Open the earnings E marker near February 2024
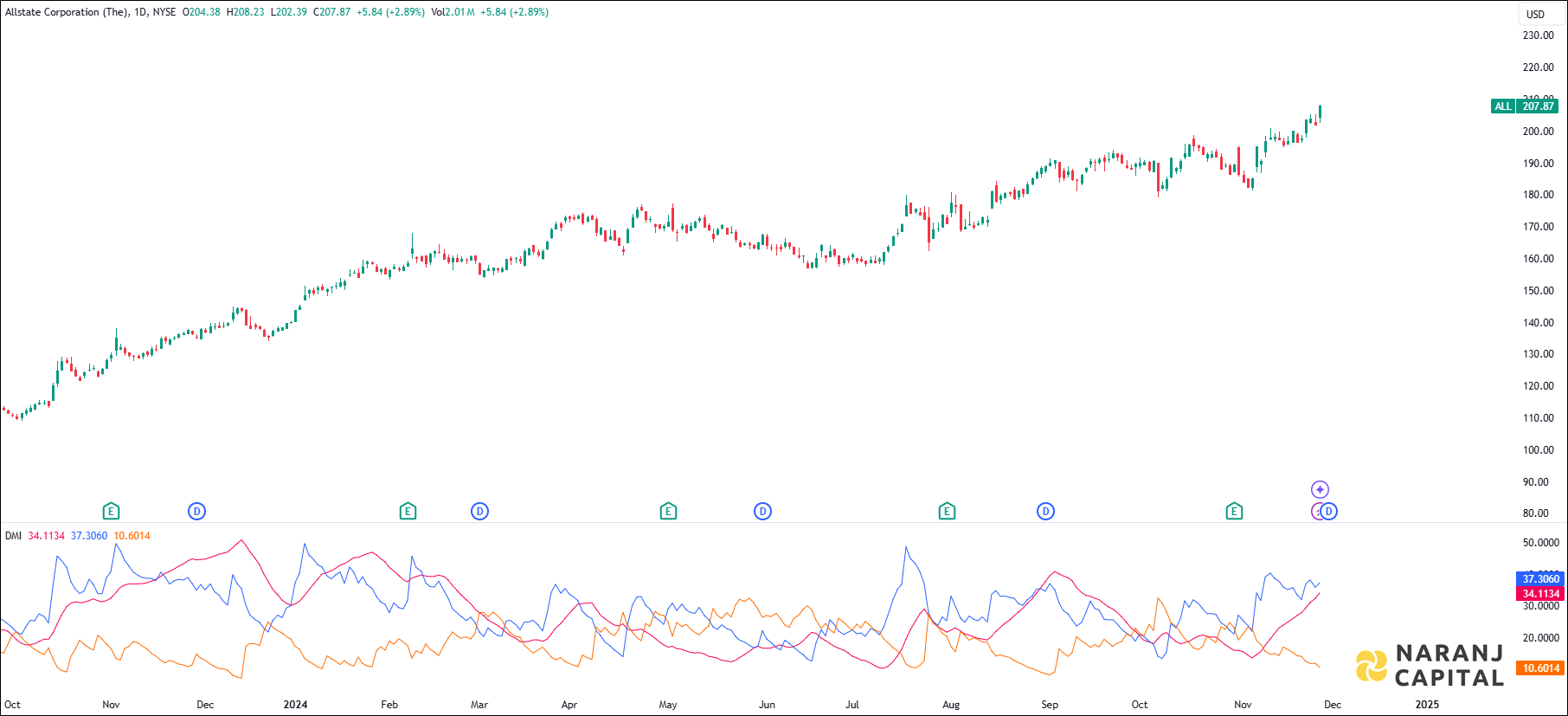This screenshot has width=1568, height=716. [x=408, y=512]
